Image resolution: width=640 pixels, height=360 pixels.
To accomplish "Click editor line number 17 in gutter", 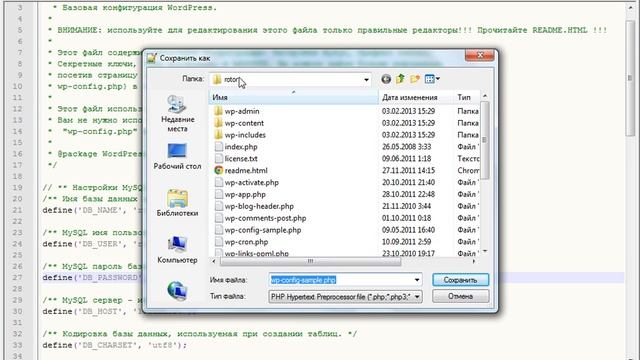I will click(x=17, y=165).
